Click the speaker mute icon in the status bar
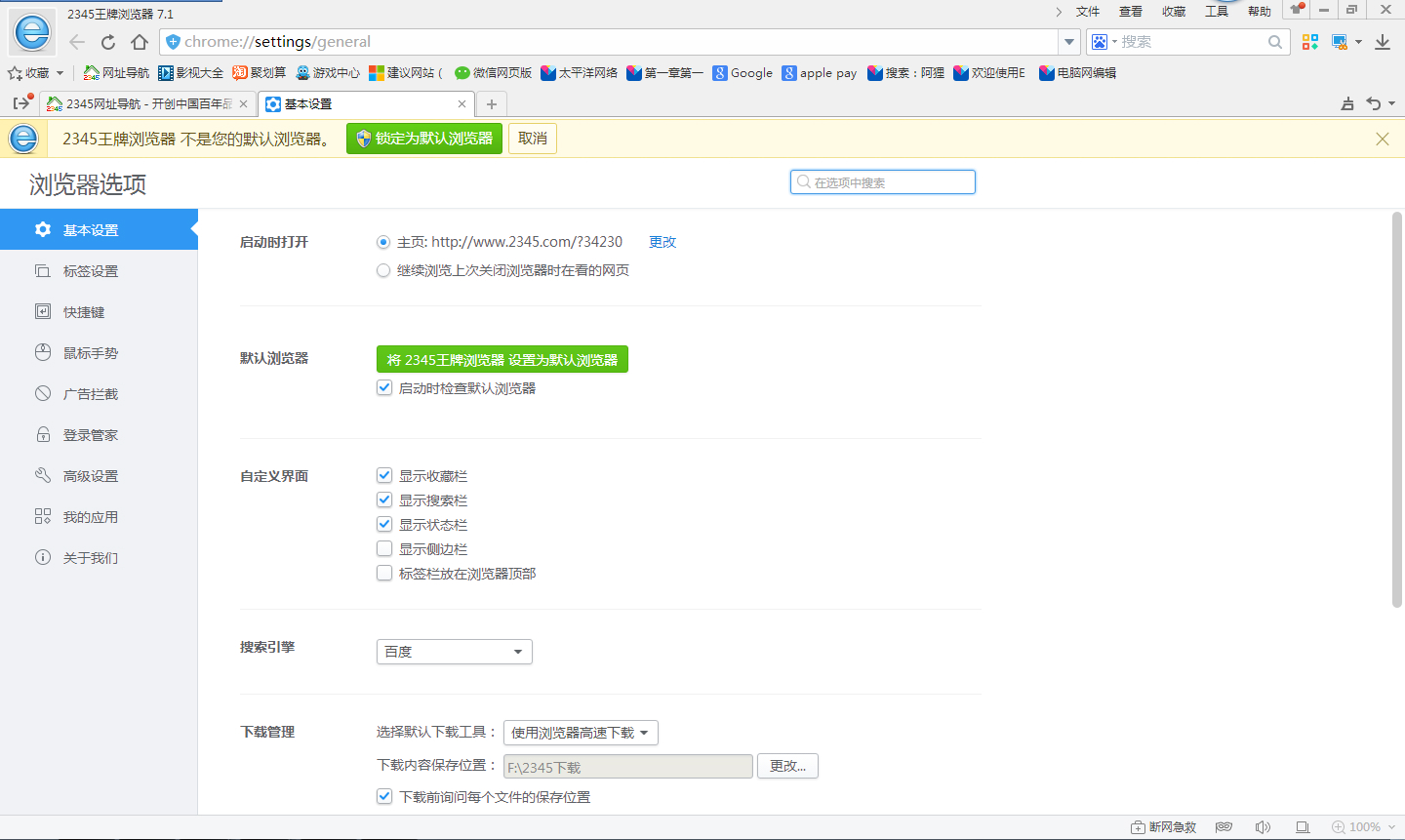This screenshot has height=840, width=1405. point(1263,827)
